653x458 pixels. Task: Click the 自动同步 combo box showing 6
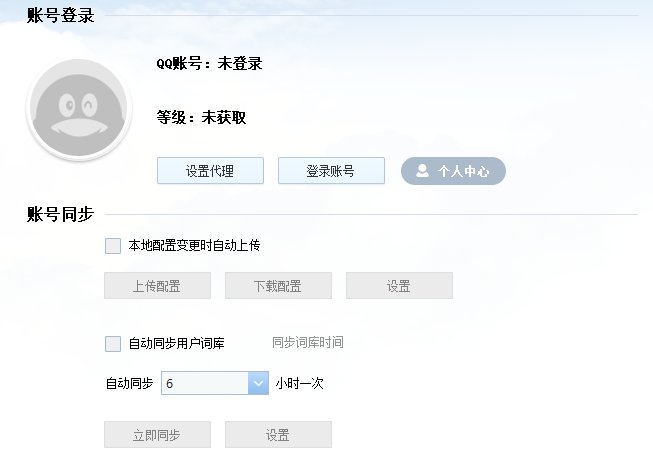204,383
